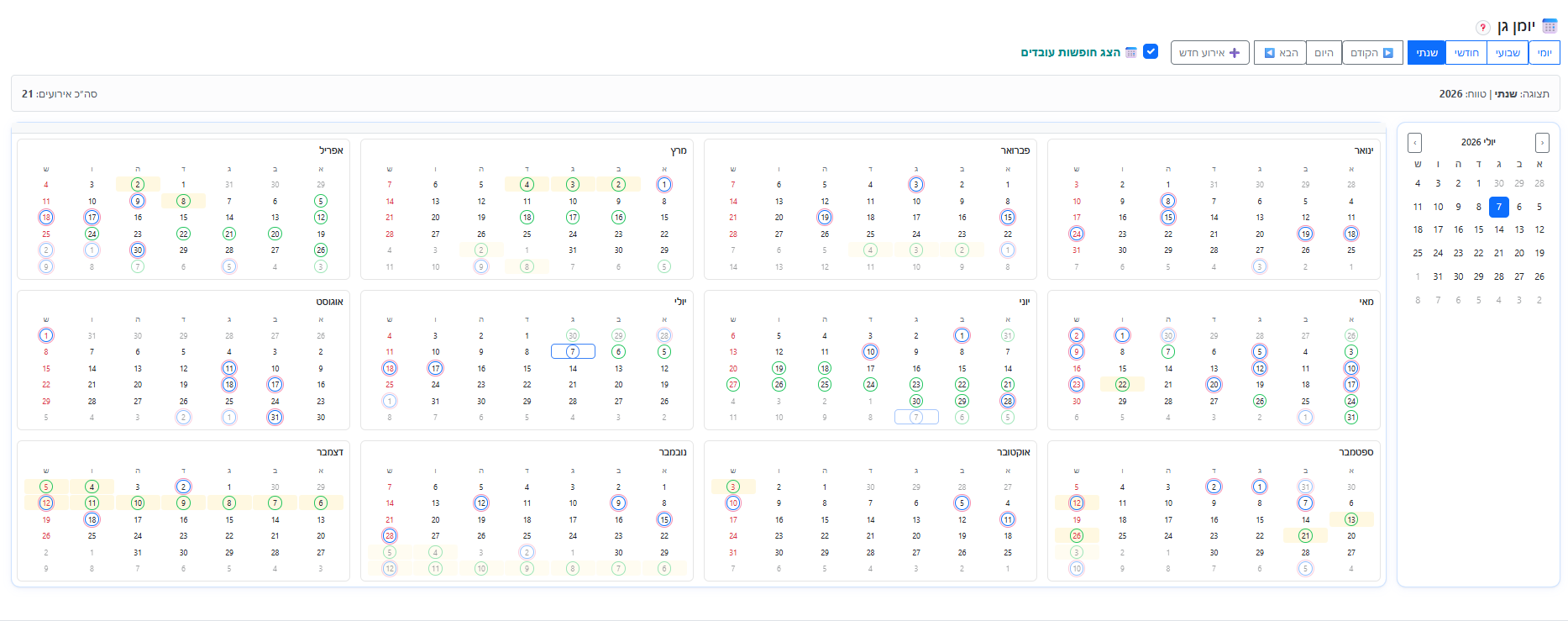Click the red question mark help icon

click(1483, 27)
